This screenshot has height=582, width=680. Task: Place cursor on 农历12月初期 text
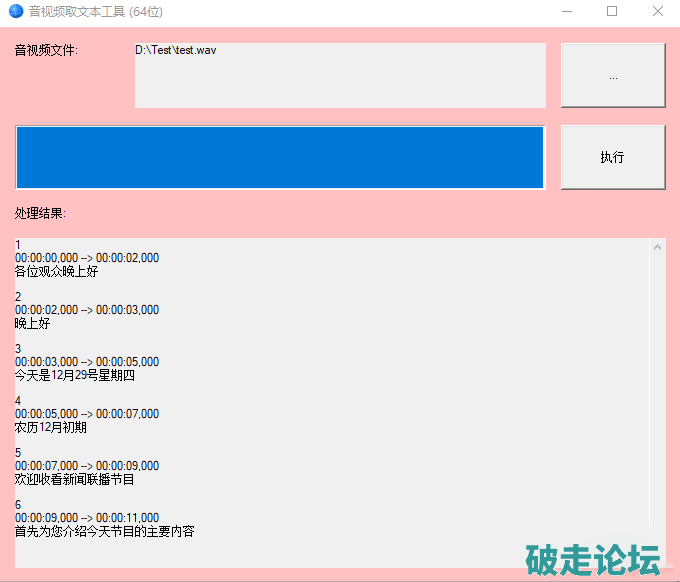click(51, 427)
